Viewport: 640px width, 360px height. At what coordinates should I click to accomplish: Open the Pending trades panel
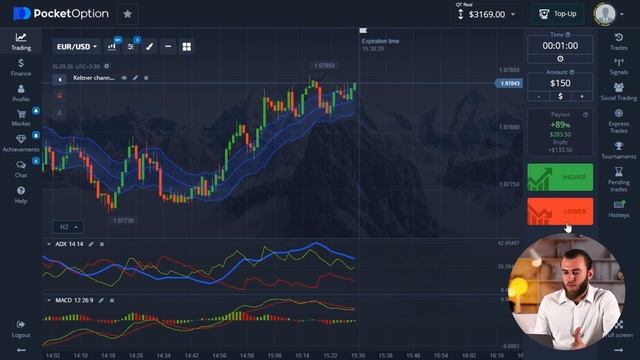pyautogui.click(x=619, y=179)
